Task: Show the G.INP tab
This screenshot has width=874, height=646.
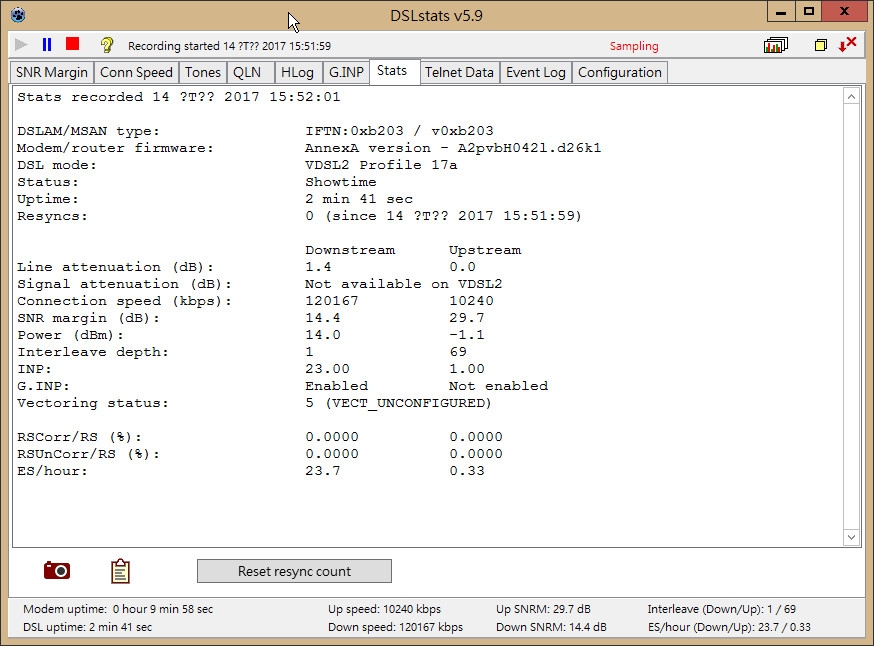Action: coord(346,72)
